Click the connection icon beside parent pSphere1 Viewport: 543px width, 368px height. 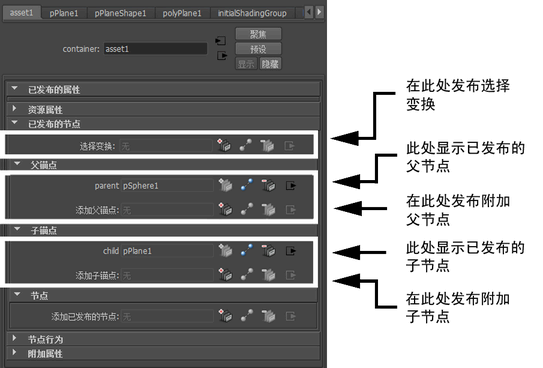coord(247,185)
